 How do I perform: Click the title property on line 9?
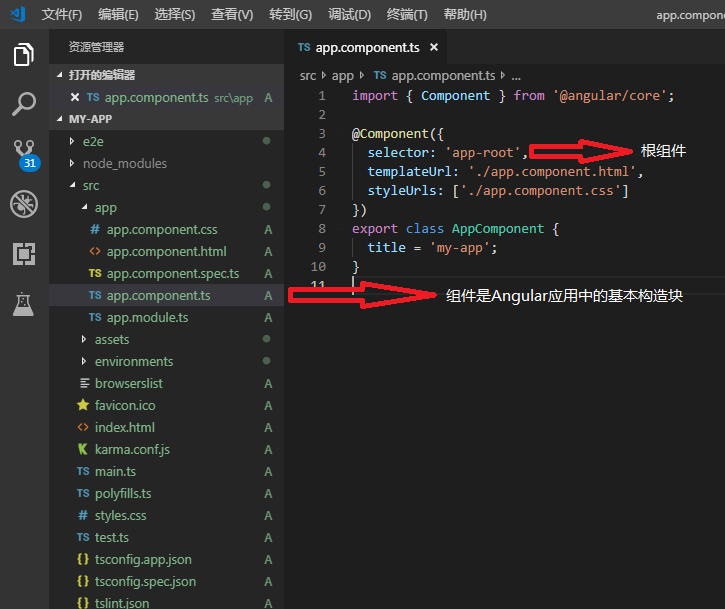click(387, 247)
